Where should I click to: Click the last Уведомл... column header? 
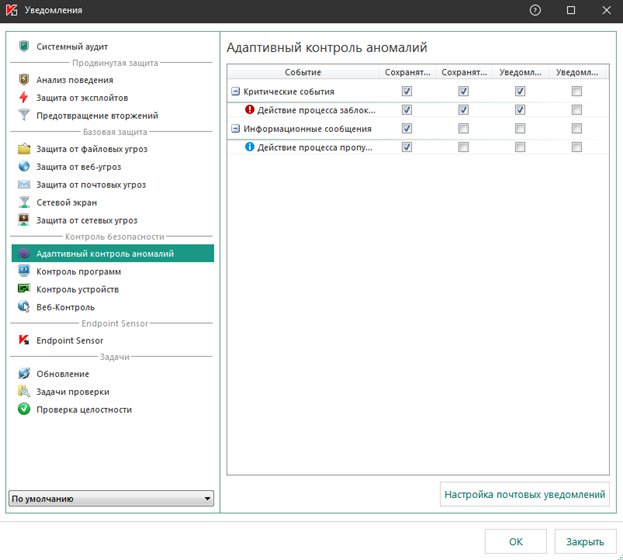(x=577, y=72)
